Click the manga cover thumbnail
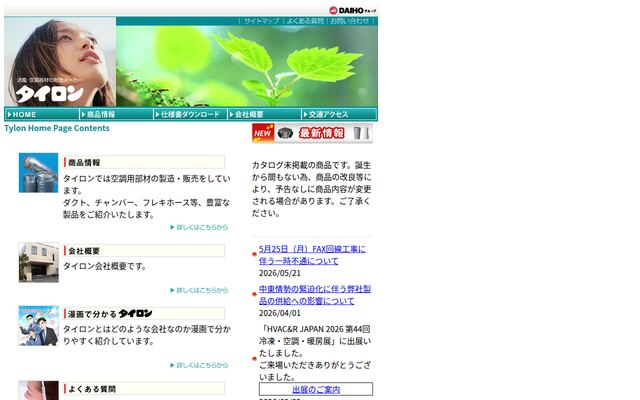Image resolution: width=640 pixels, height=400 pixels. point(38,326)
